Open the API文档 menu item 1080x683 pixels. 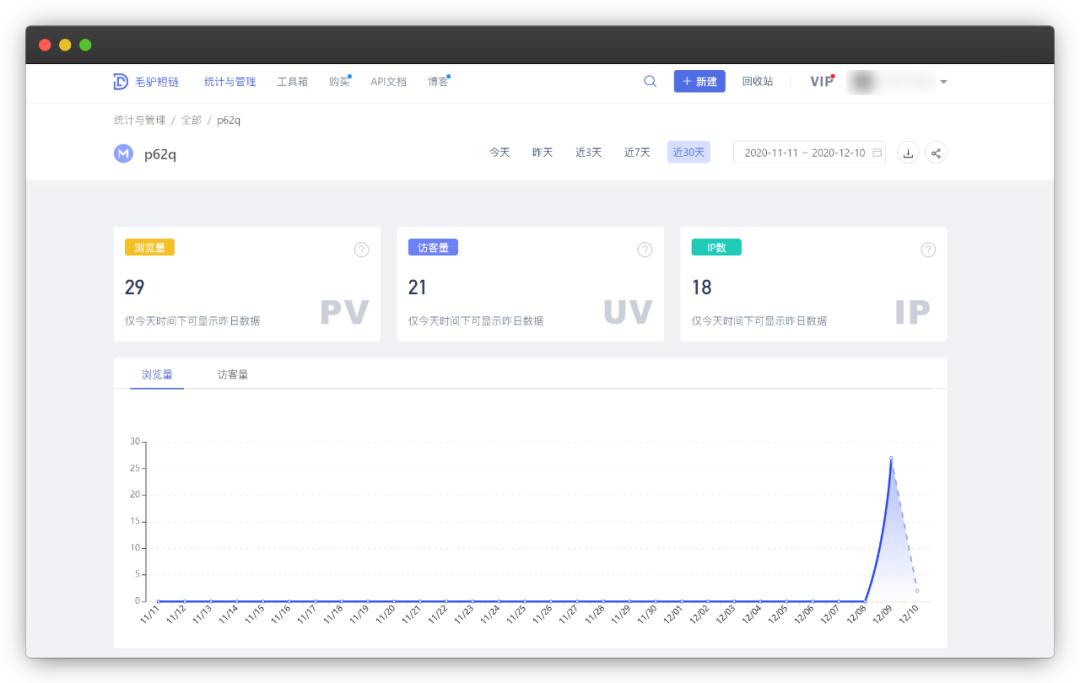tap(387, 83)
